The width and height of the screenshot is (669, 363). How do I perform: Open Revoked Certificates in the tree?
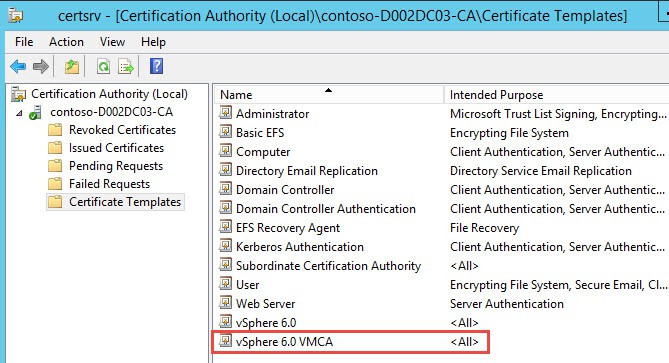(122, 130)
